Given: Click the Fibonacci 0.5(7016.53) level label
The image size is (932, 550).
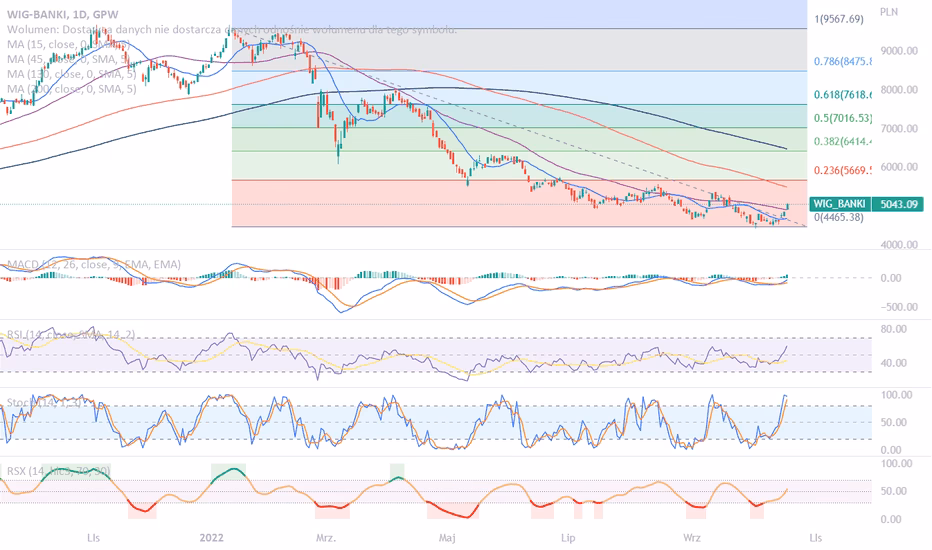Looking at the screenshot, I should (x=842, y=118).
